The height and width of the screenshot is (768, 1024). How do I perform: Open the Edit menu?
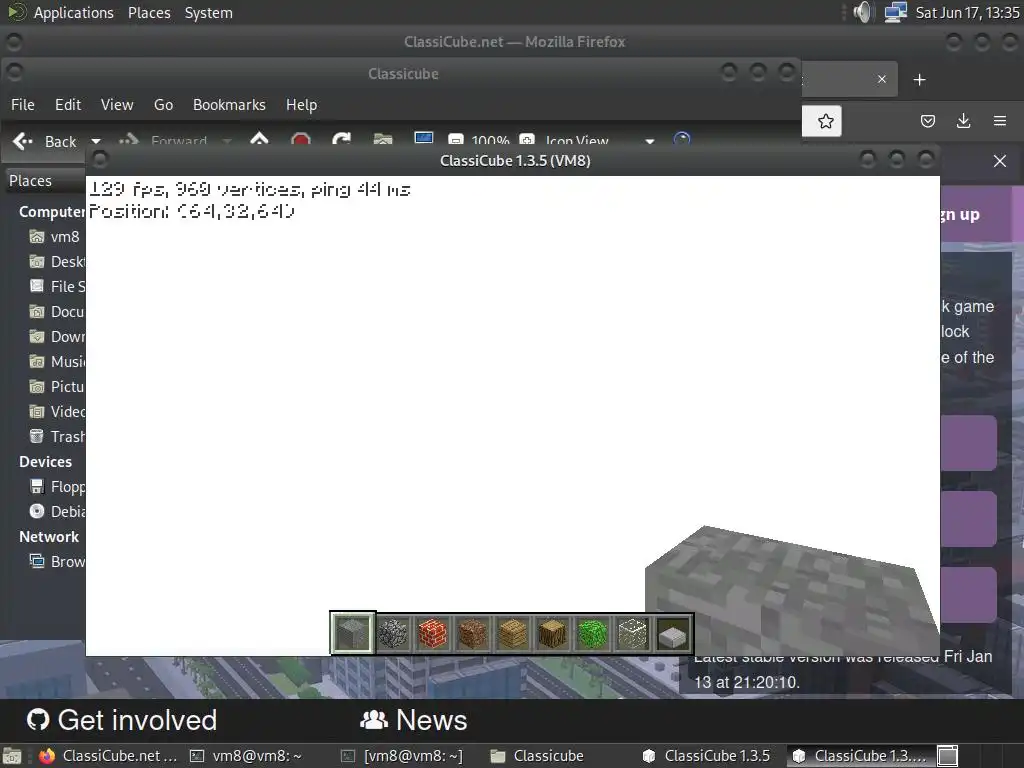click(x=68, y=104)
